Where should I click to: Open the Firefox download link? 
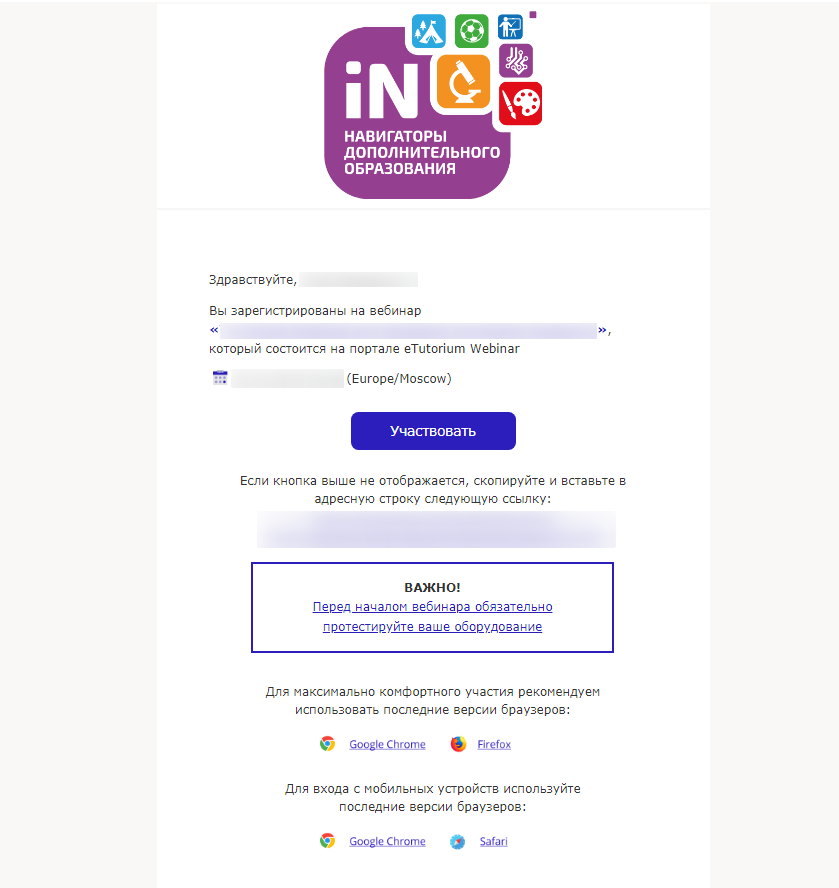point(494,744)
